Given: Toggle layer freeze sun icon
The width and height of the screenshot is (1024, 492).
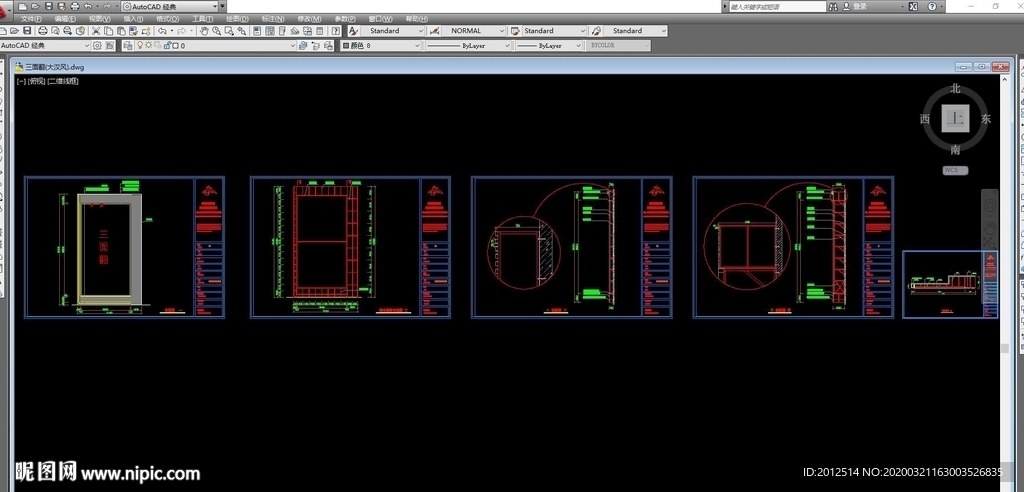Looking at the screenshot, I should [x=148, y=45].
